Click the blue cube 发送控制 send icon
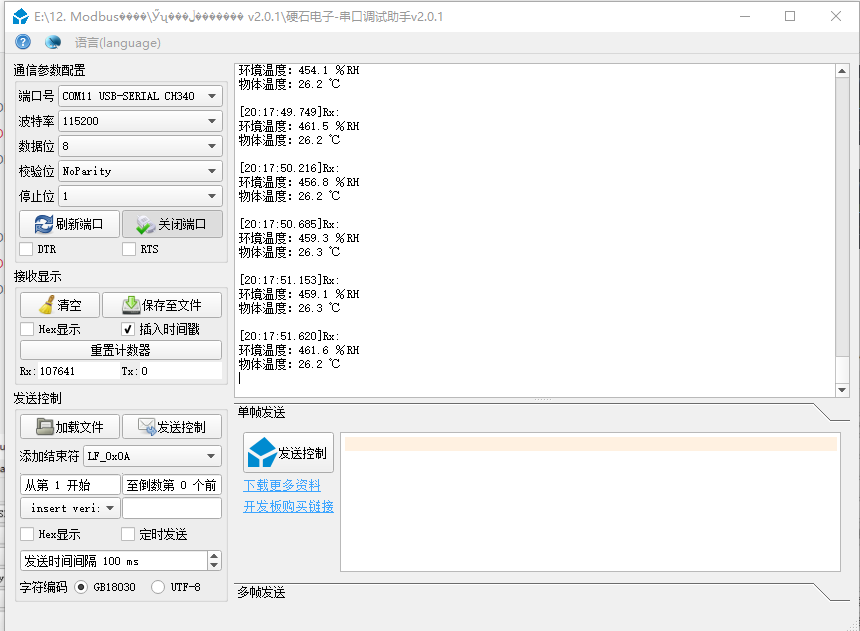 (x=264, y=452)
